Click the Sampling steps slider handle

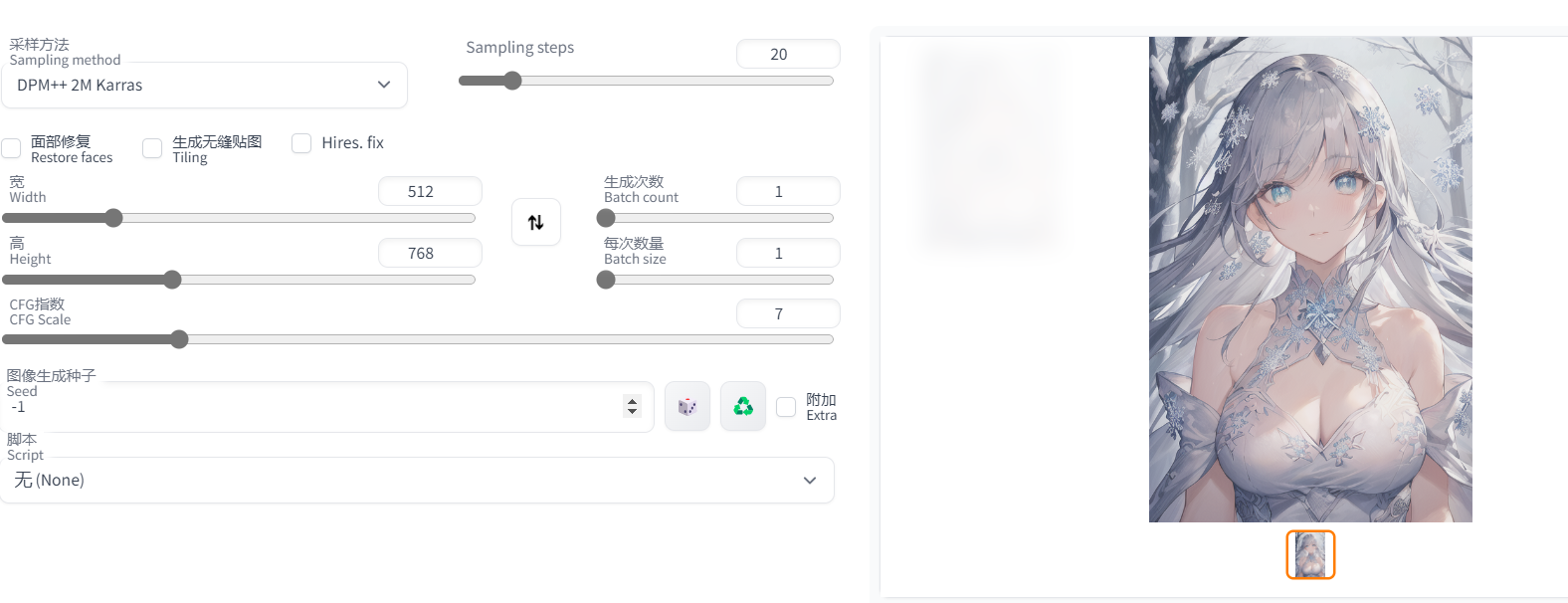coord(512,81)
